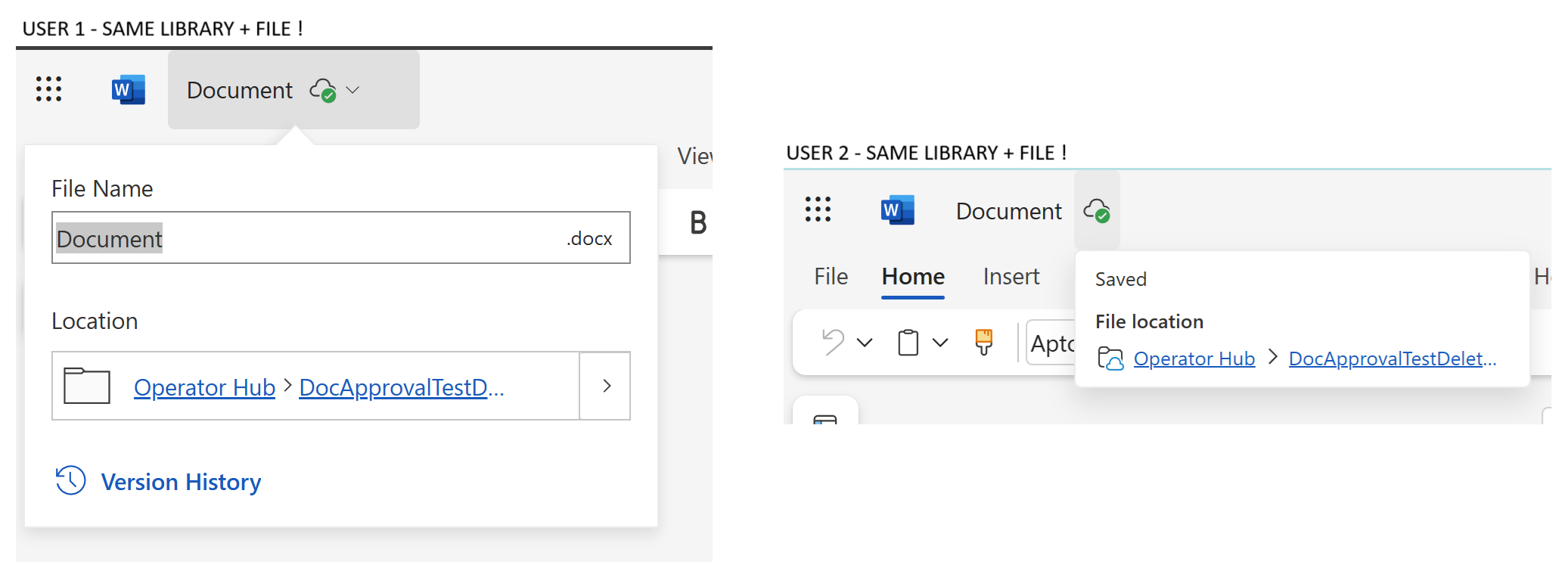Select the Home ribbon tab
This screenshot has width=1568, height=568.
911,277
